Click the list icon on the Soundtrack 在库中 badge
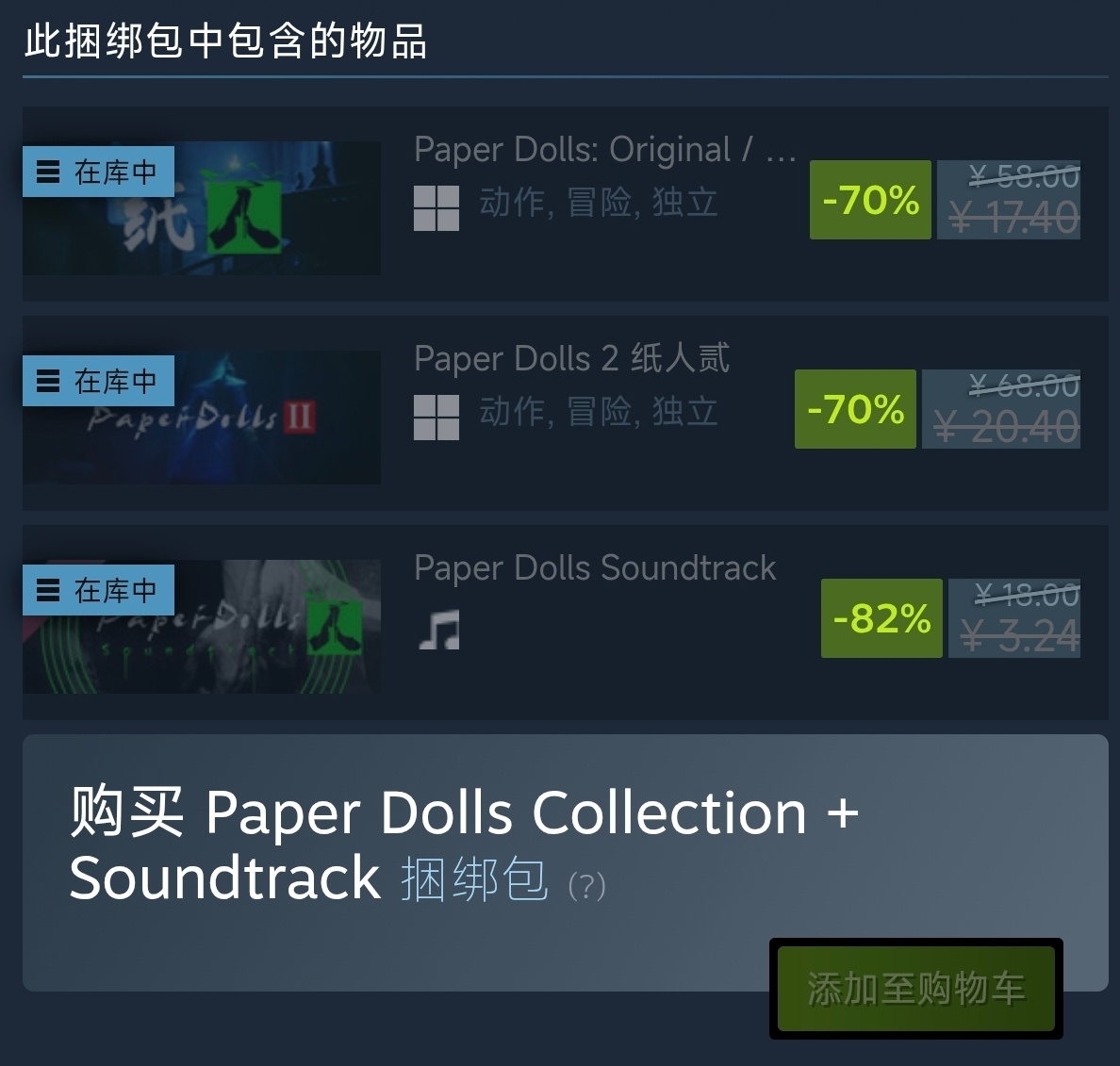1120x1066 pixels. coord(48,590)
